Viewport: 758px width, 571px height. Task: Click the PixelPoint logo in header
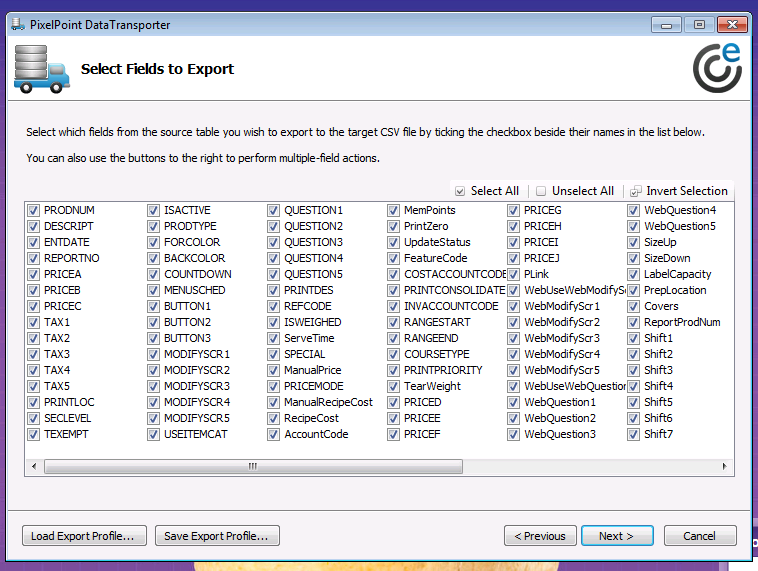point(717,69)
